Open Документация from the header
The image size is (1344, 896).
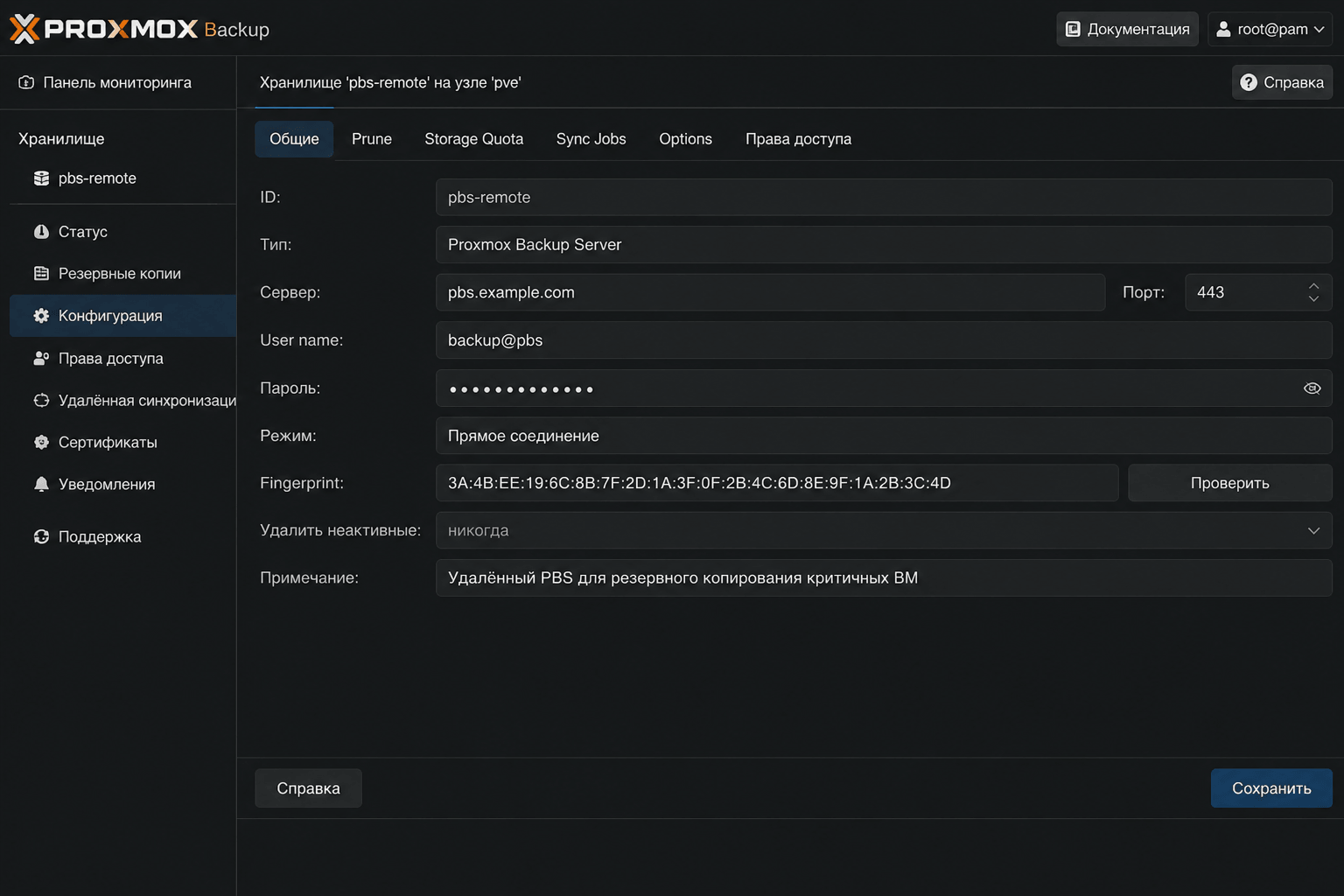[x=1128, y=30]
